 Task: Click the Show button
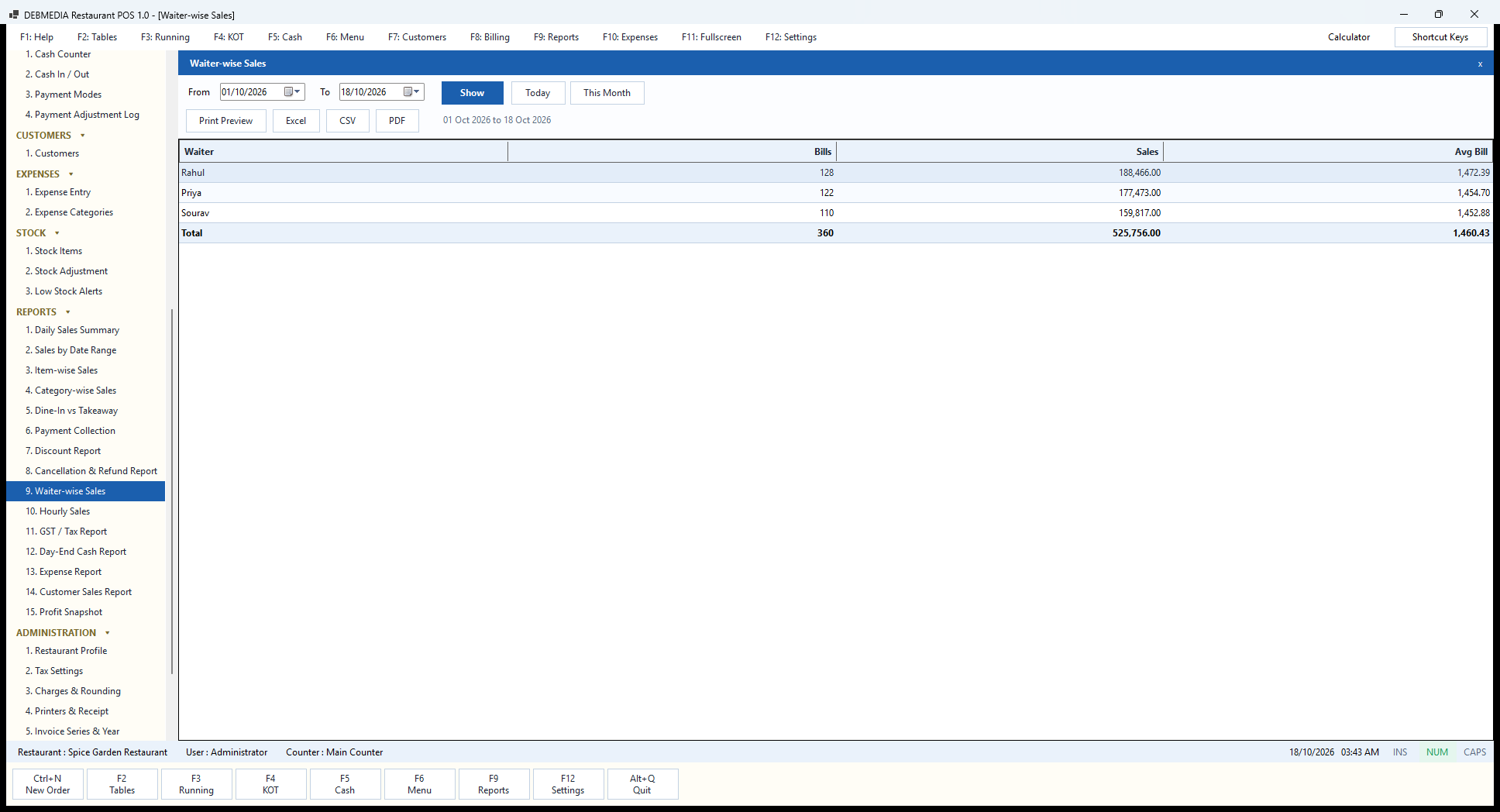click(x=472, y=93)
